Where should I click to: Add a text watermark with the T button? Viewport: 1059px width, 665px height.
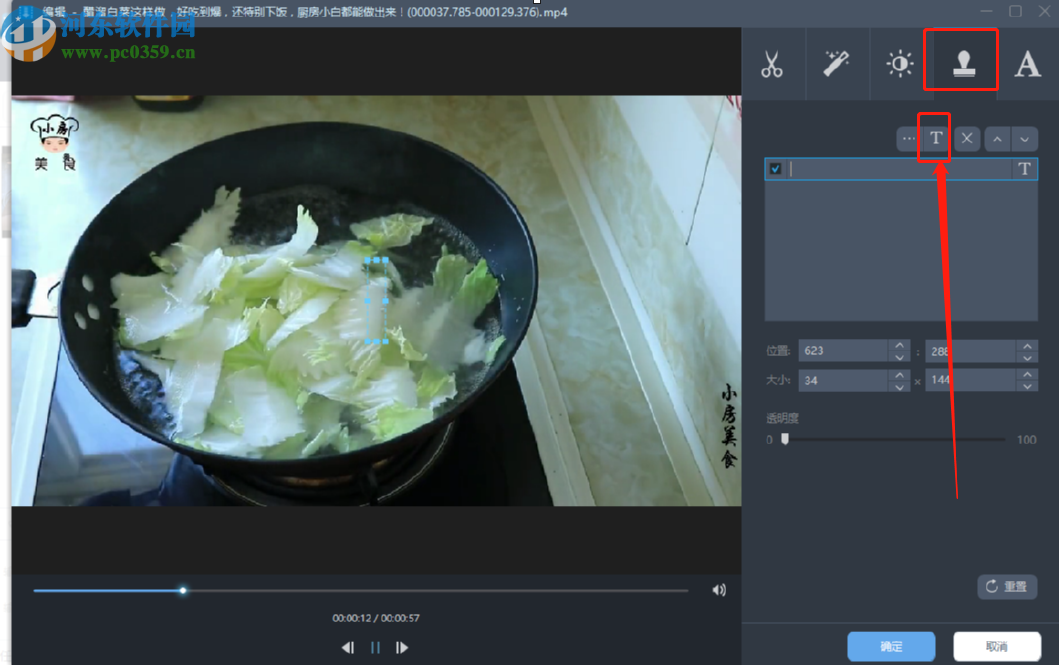tap(936, 139)
